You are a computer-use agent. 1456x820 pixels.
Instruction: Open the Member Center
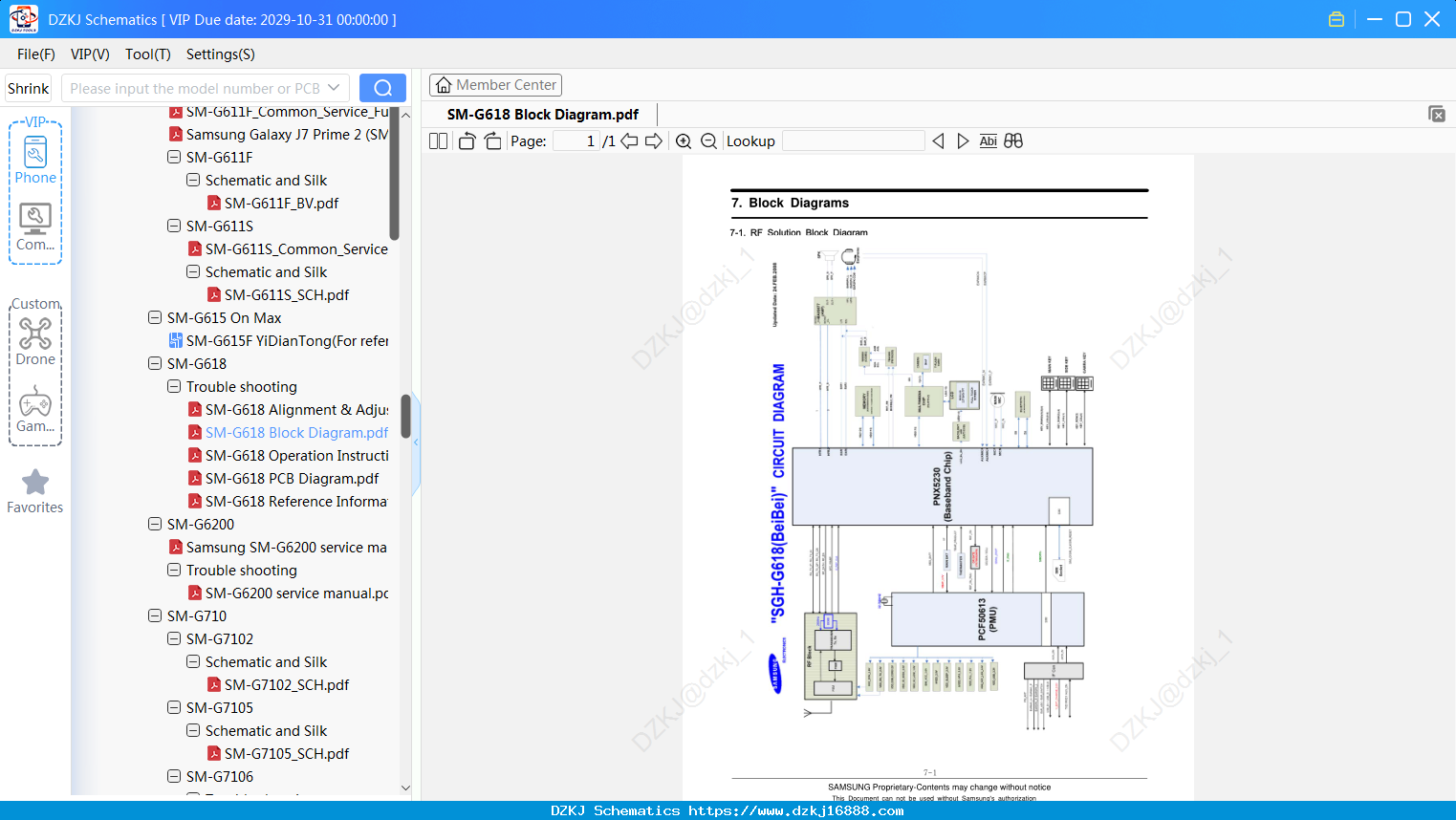click(x=495, y=85)
